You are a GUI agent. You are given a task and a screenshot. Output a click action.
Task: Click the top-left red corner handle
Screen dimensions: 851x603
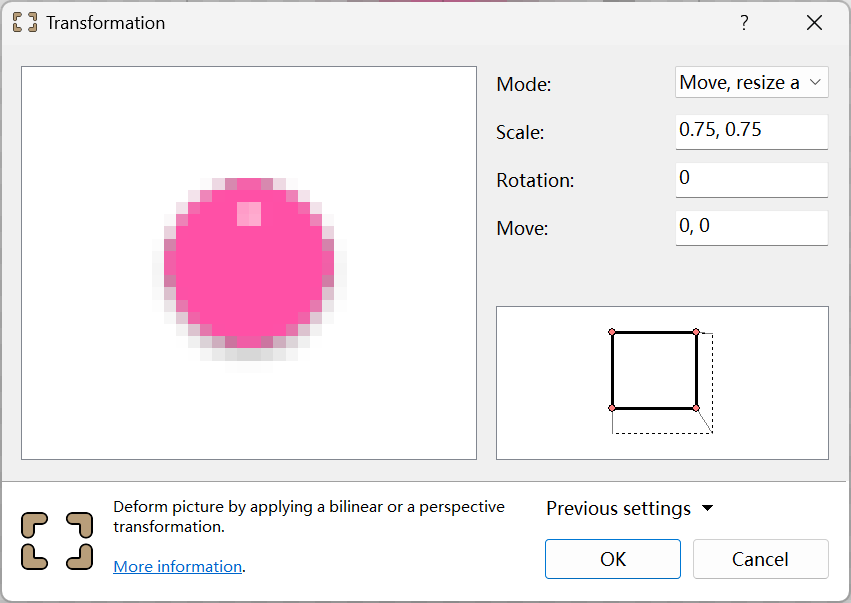coord(612,332)
